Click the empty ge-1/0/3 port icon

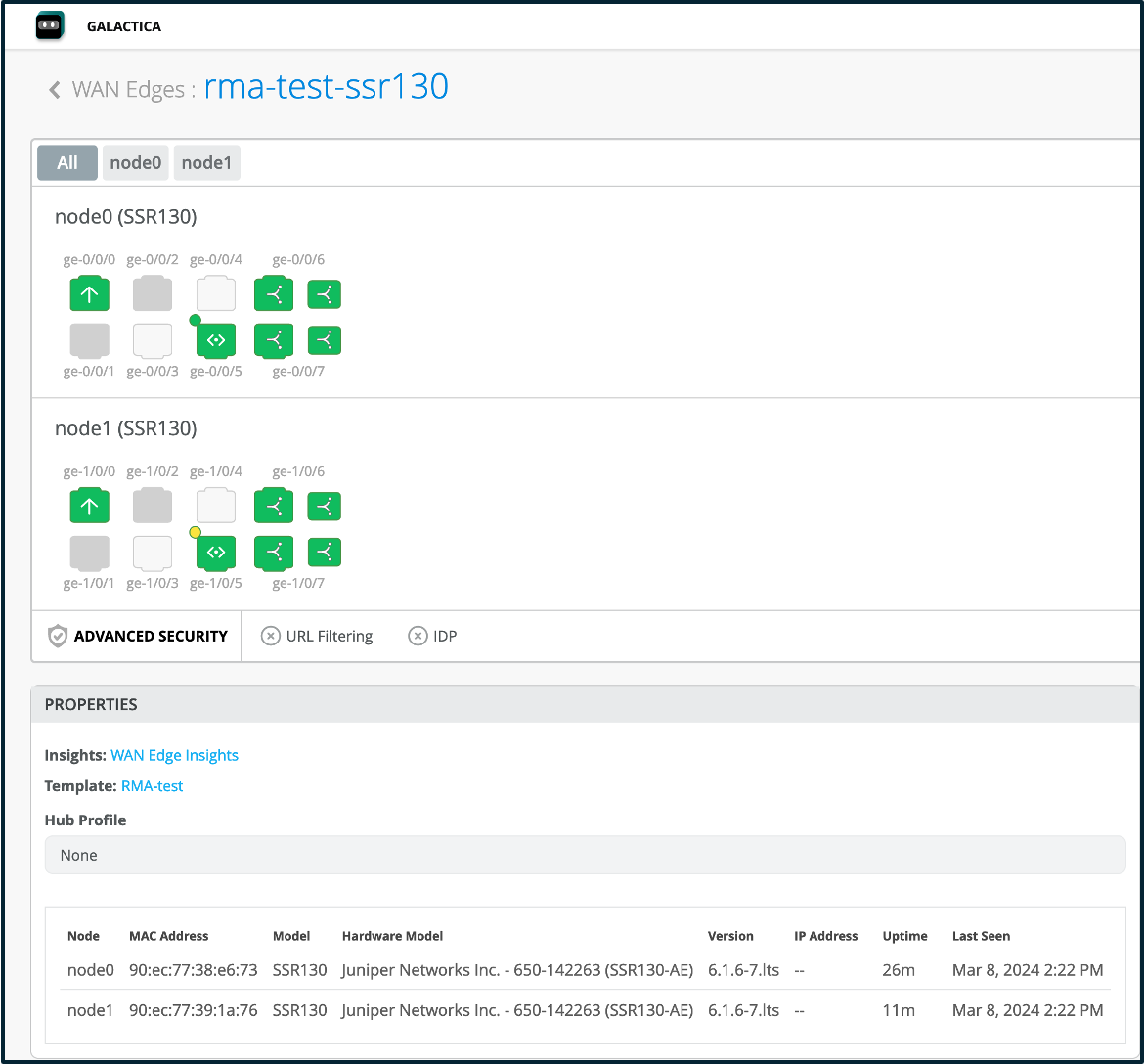tap(153, 553)
